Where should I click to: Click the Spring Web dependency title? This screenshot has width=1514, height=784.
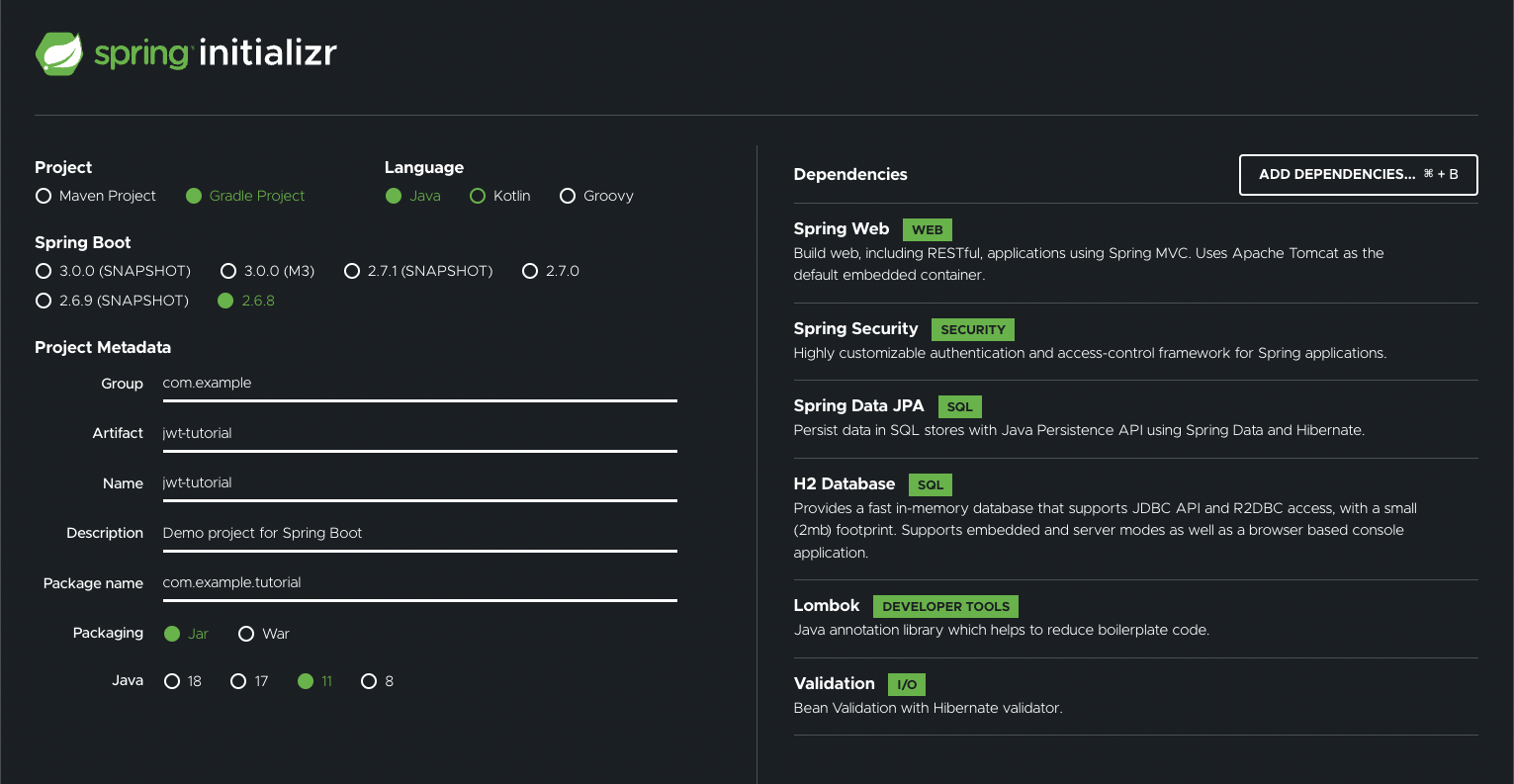point(841,229)
